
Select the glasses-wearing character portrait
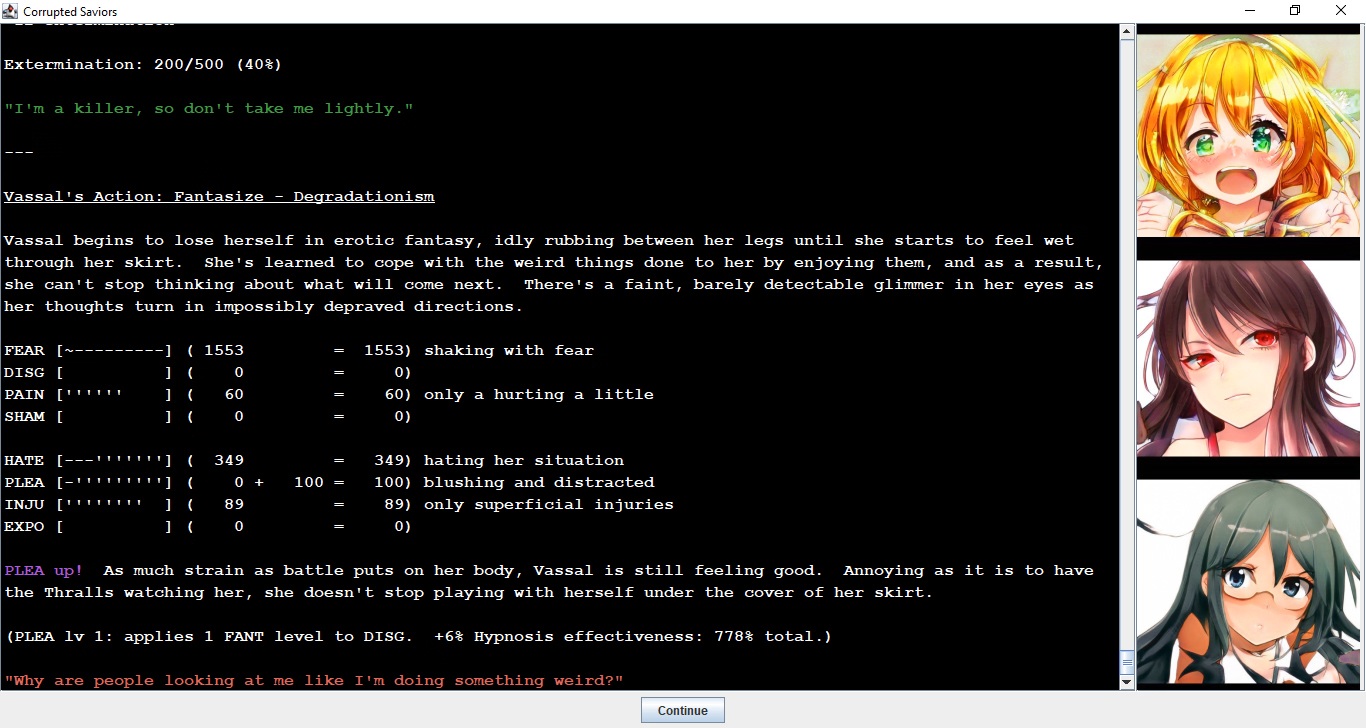tap(1248, 583)
